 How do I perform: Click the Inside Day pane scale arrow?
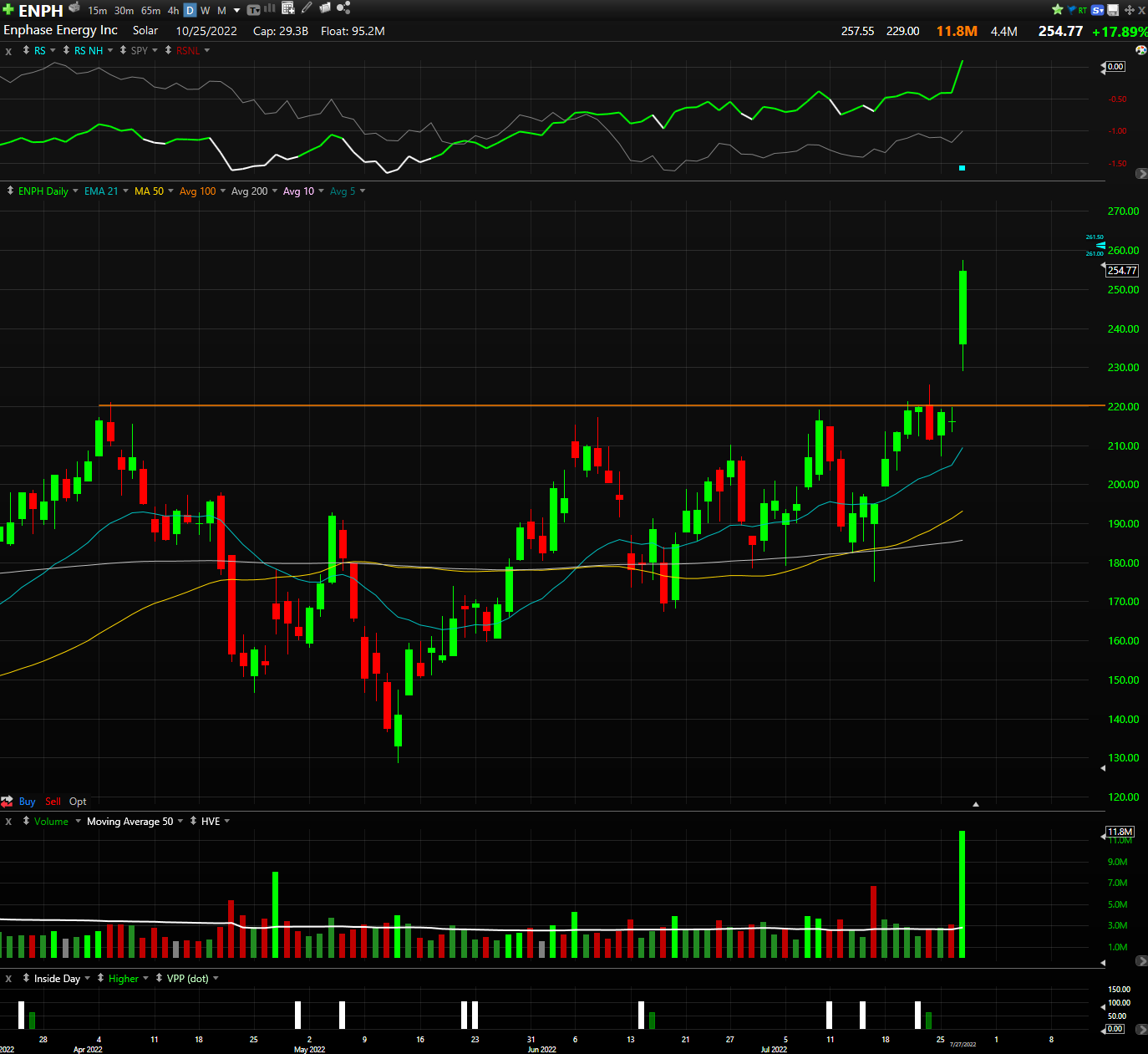coord(1141,1030)
